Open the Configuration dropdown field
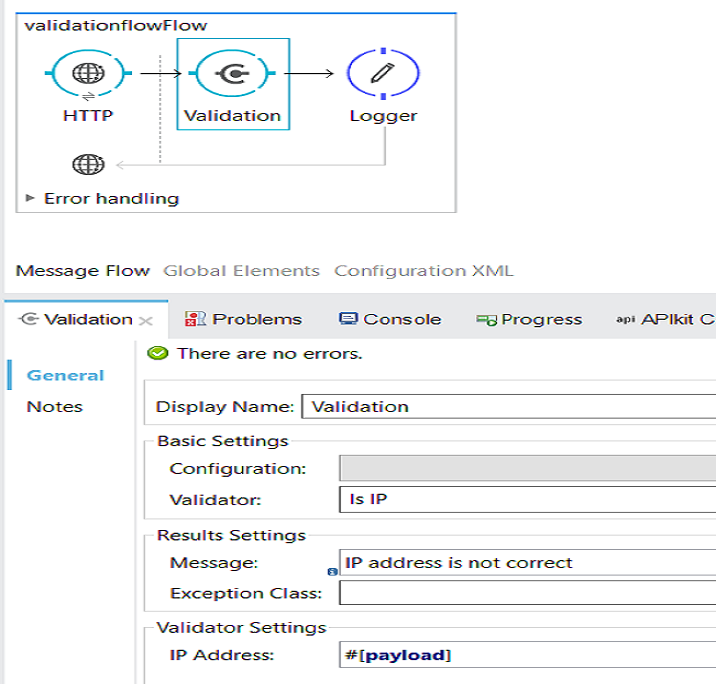 point(527,468)
